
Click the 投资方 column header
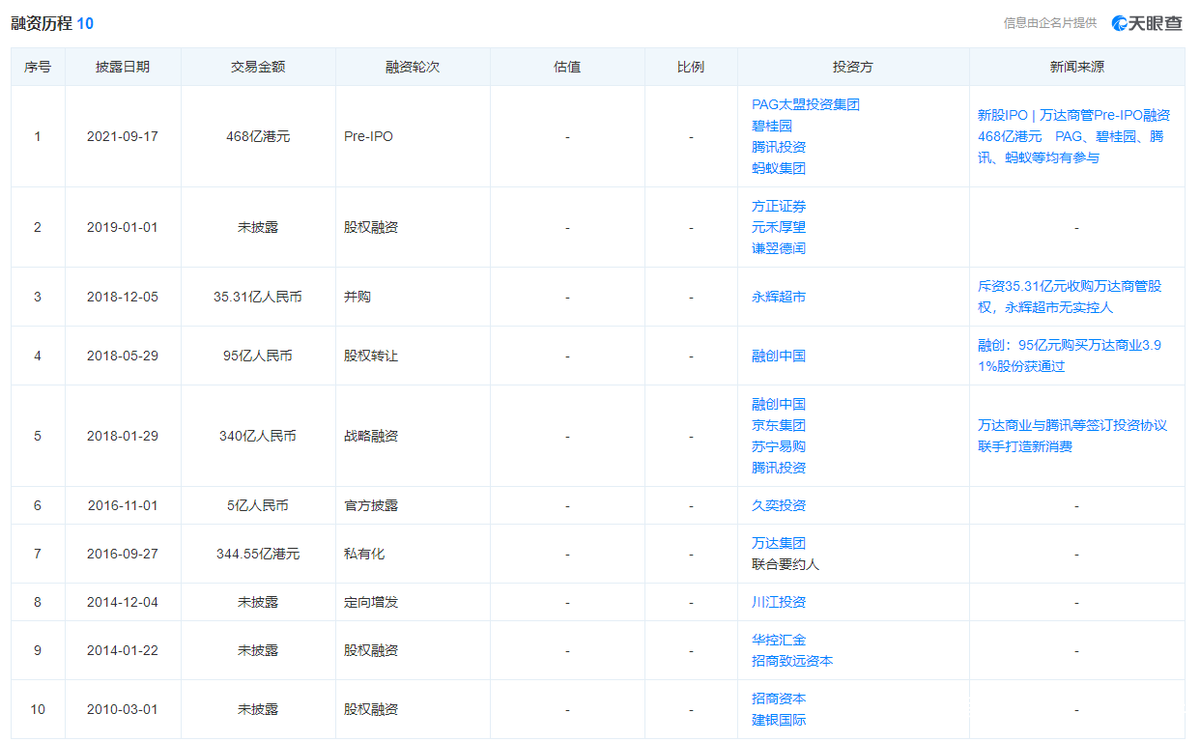[x=853, y=67]
